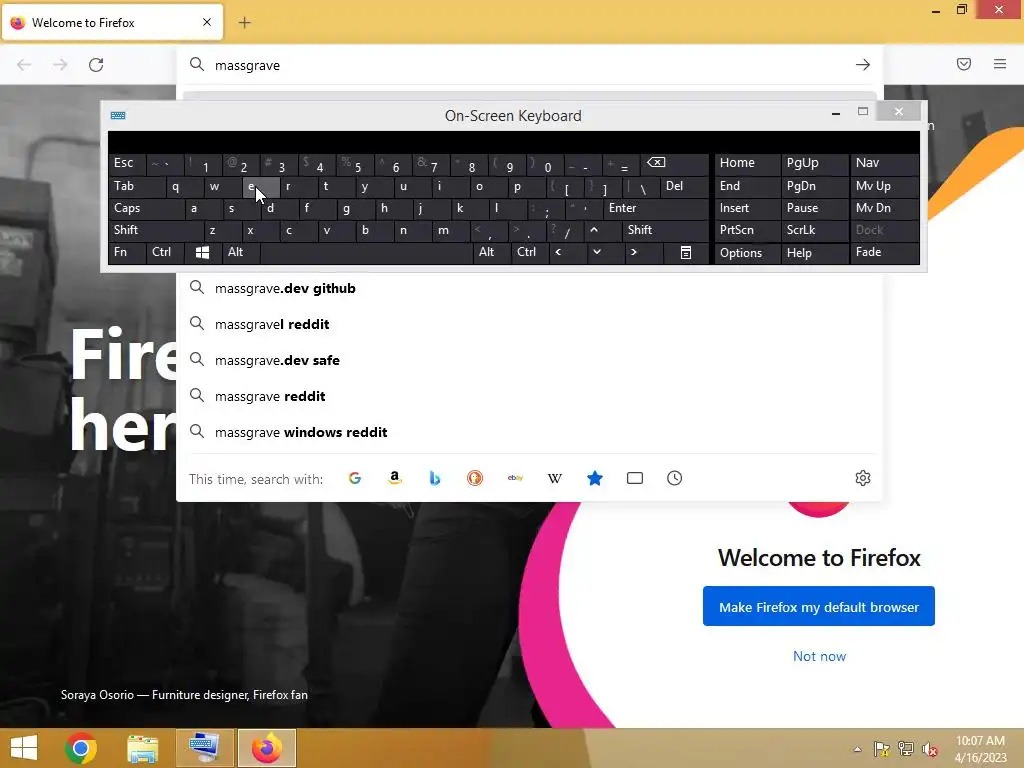Click the backspace key on On-Screen Keyboard

point(673,163)
